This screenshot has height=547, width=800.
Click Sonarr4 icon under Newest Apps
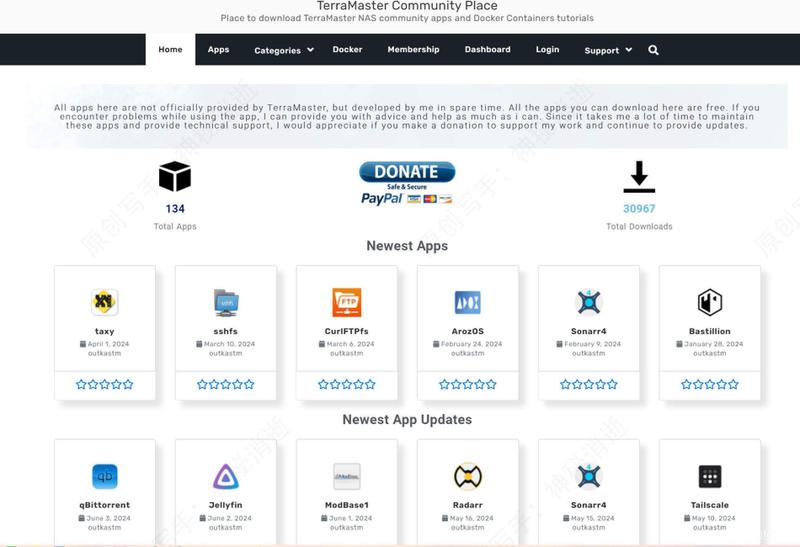[x=588, y=302]
